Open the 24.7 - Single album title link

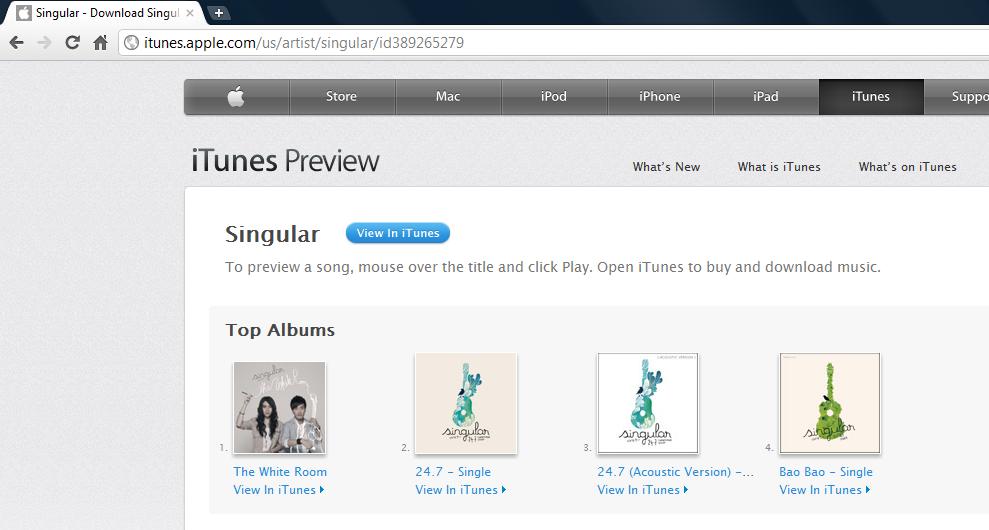pyautogui.click(x=453, y=472)
